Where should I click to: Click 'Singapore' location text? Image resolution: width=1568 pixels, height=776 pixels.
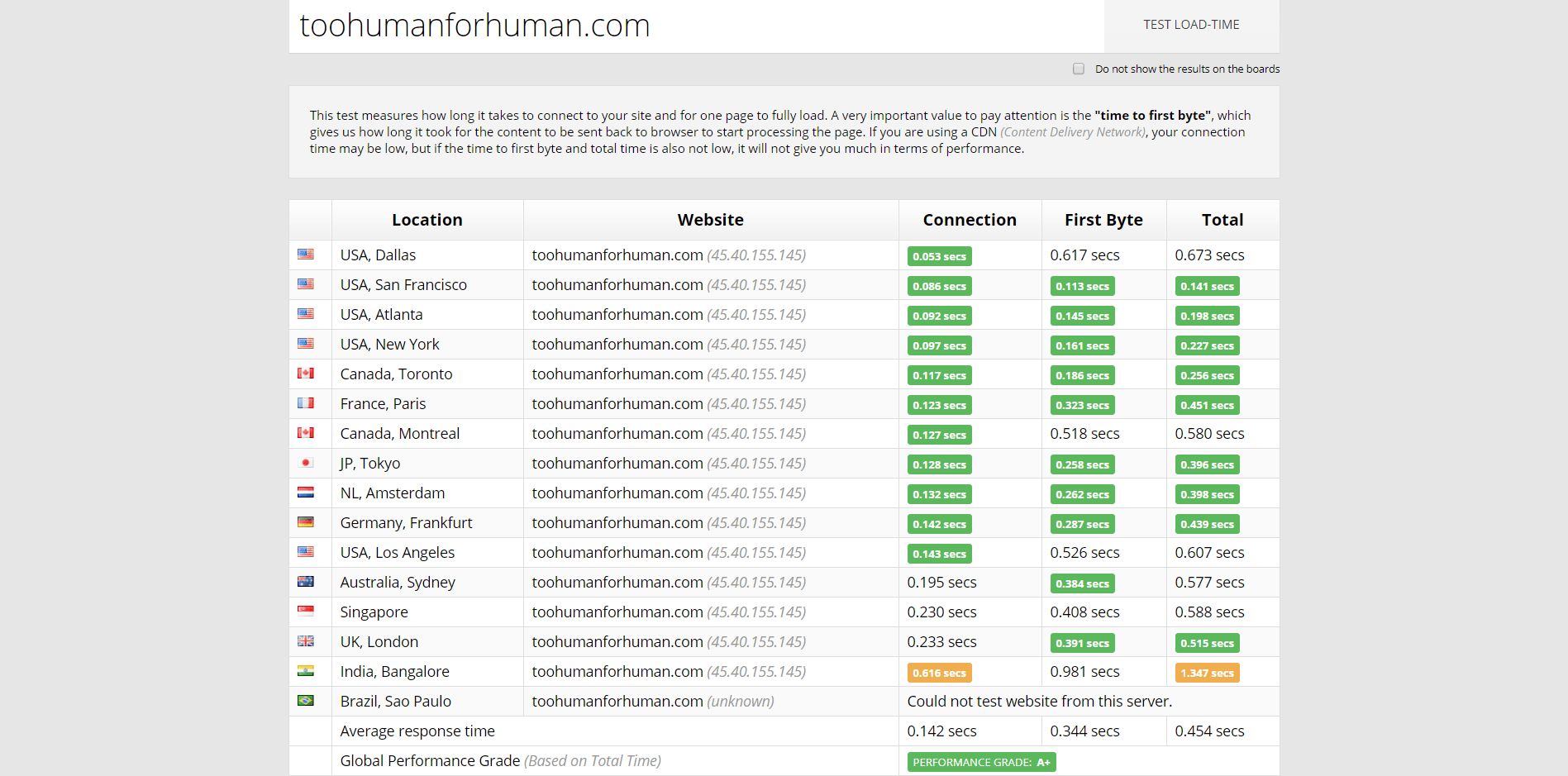374,612
